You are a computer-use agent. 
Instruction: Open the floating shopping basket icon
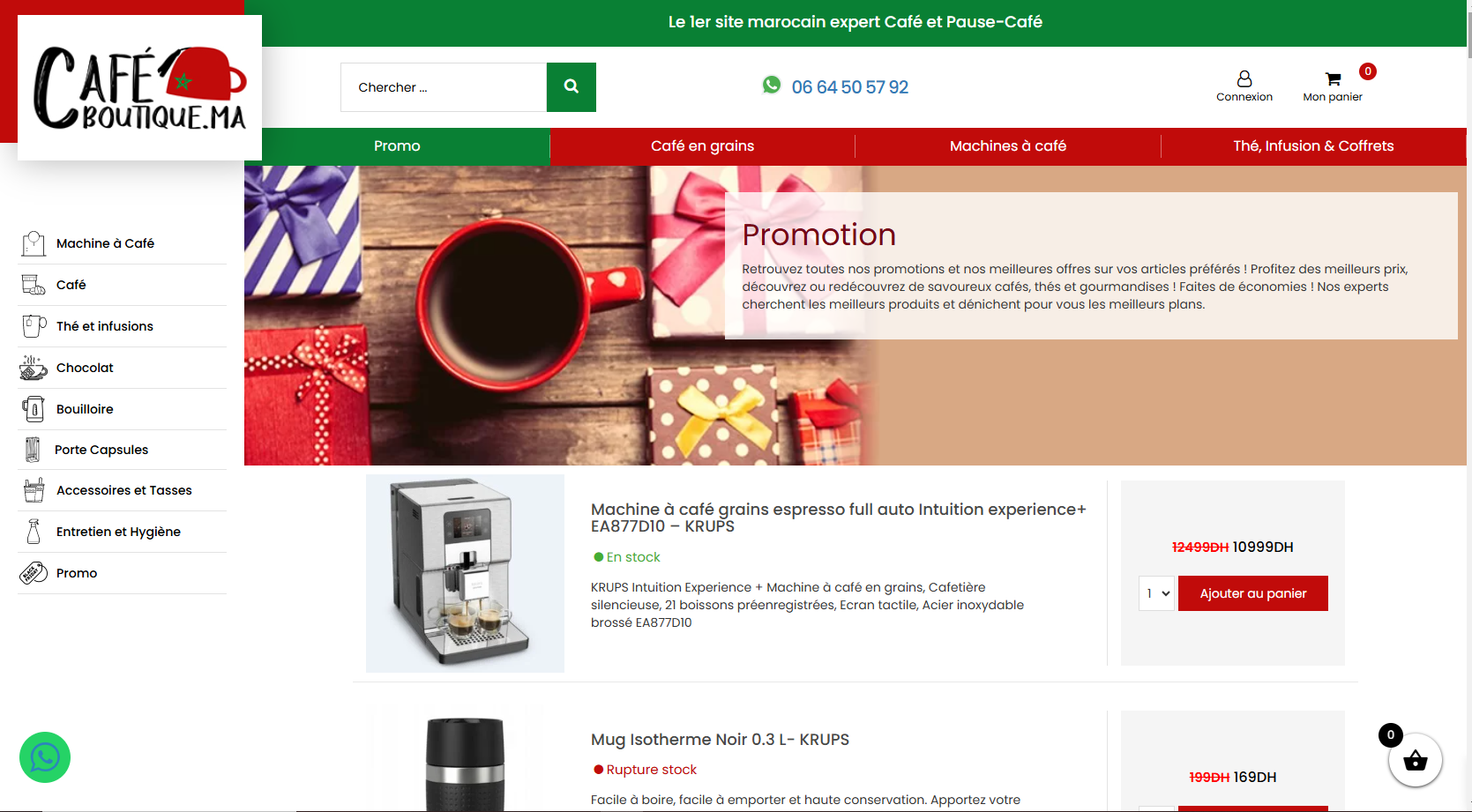[1415, 760]
